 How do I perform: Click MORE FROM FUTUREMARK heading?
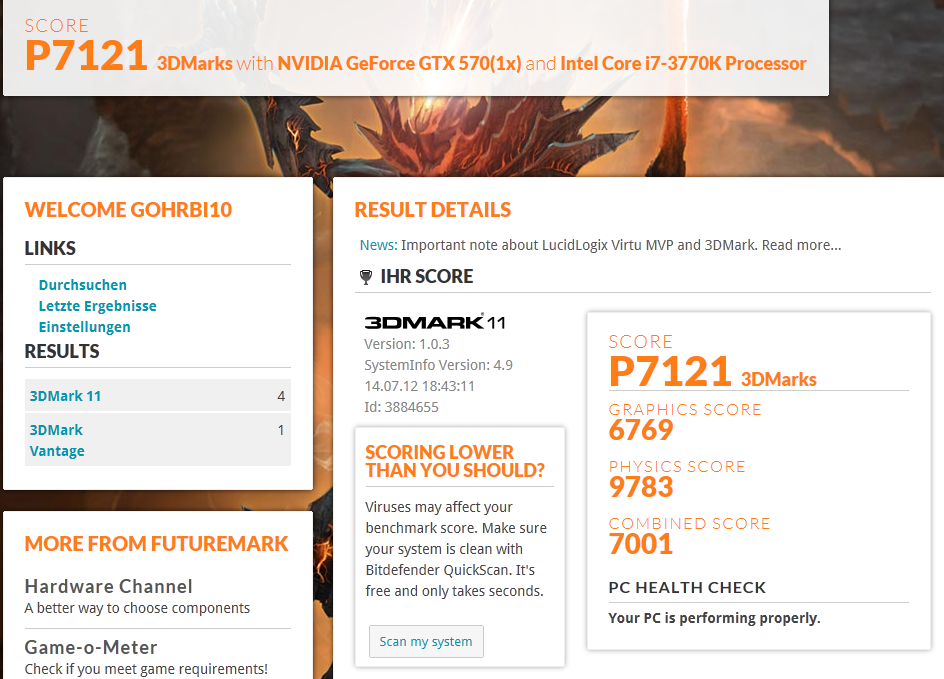click(157, 544)
